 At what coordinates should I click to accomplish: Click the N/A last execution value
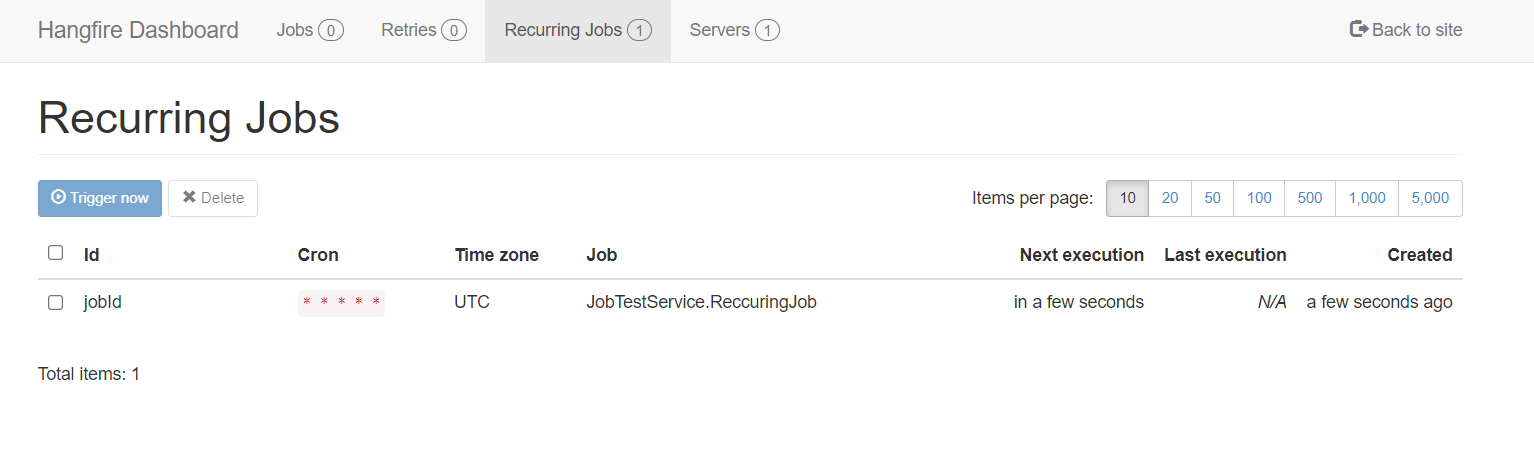1272,302
